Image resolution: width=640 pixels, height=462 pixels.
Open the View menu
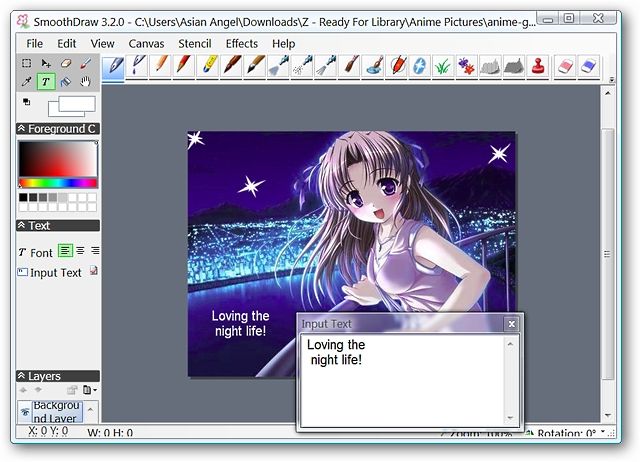(102, 44)
